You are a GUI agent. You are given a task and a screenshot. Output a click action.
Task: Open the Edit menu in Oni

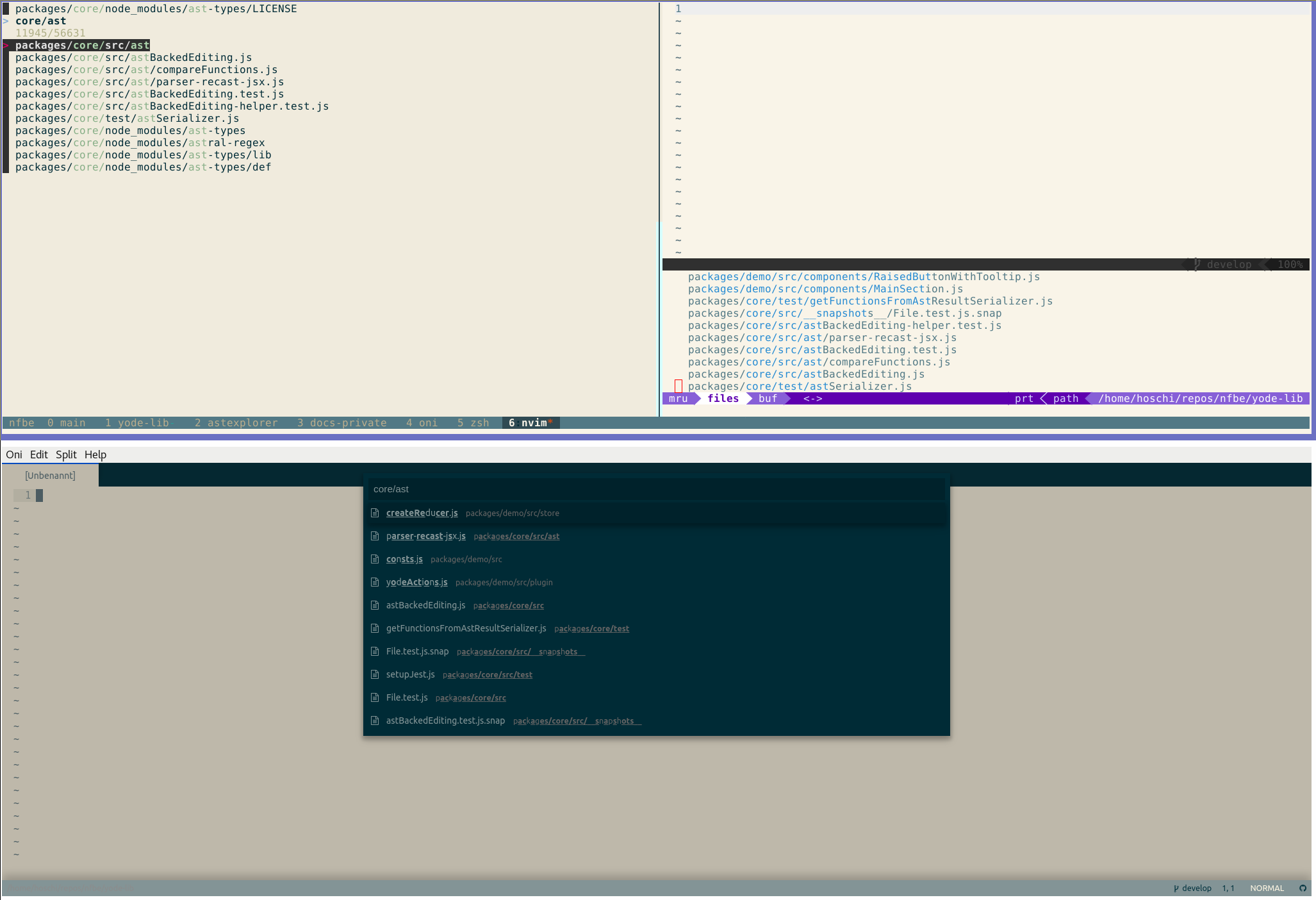pyautogui.click(x=38, y=454)
